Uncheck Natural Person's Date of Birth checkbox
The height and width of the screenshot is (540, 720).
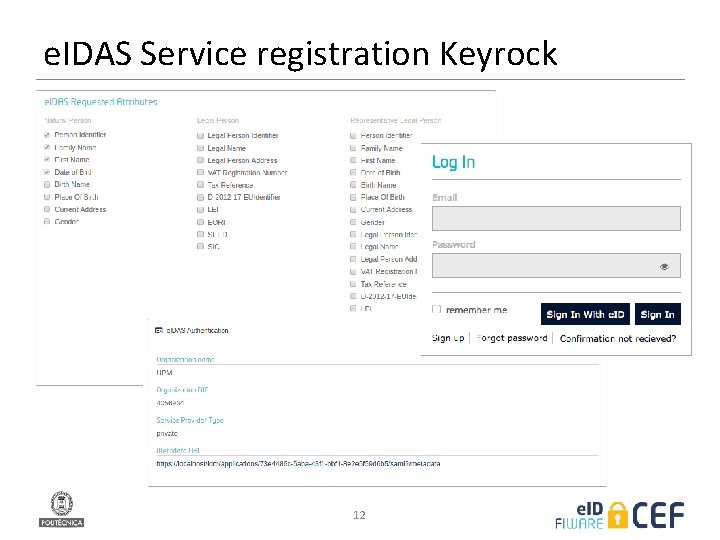click(x=47, y=172)
